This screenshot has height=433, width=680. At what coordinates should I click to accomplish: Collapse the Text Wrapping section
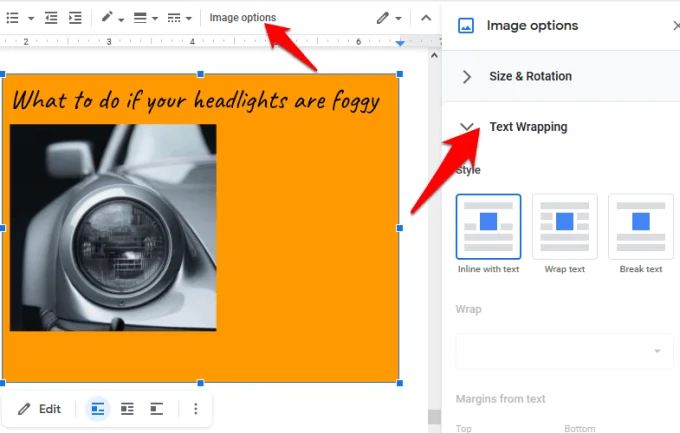[x=467, y=127]
